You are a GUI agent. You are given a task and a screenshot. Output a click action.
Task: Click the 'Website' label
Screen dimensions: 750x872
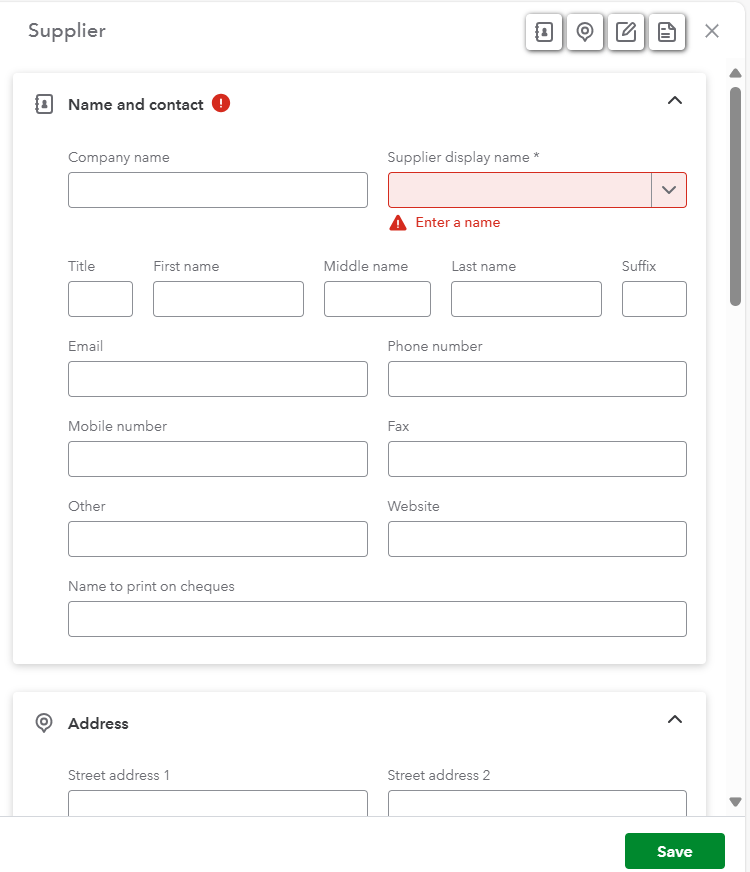coord(414,506)
